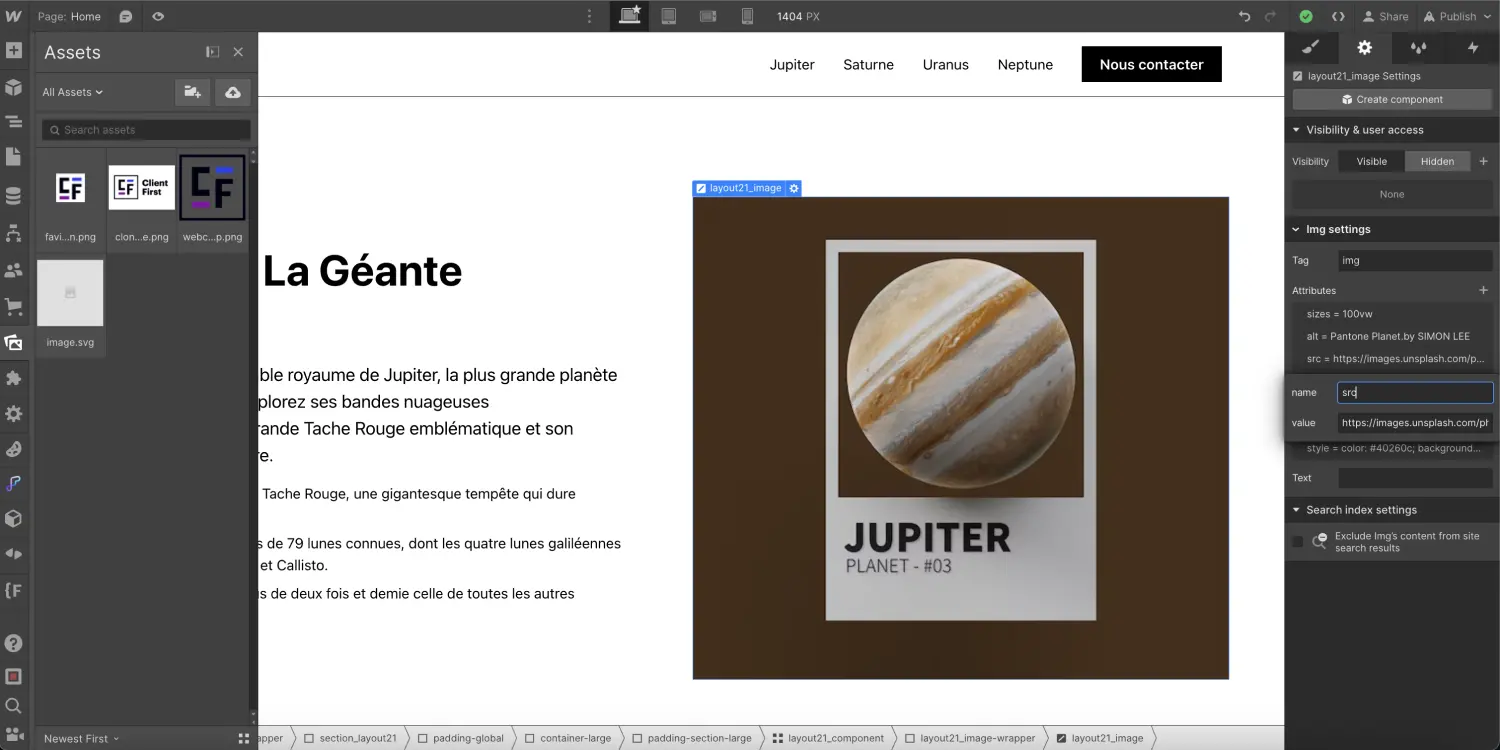Check Exclude Img's content from search
Screen dimensions: 1500x750
coord(1297,542)
